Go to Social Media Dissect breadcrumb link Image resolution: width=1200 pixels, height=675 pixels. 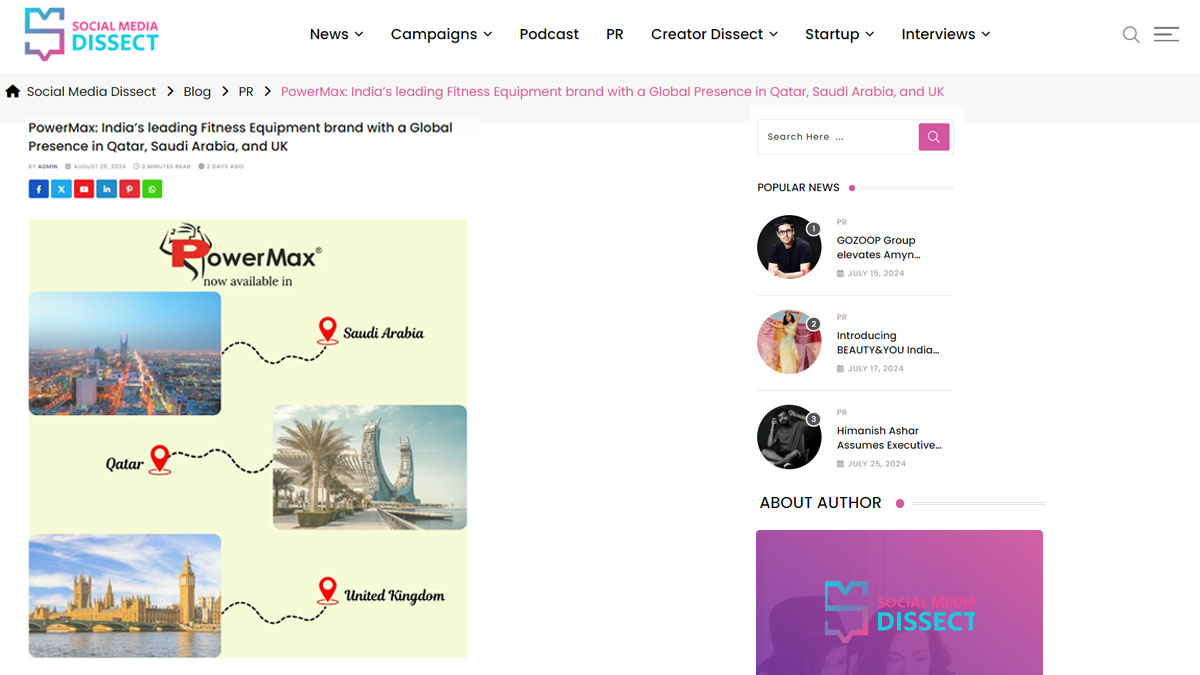pos(91,91)
